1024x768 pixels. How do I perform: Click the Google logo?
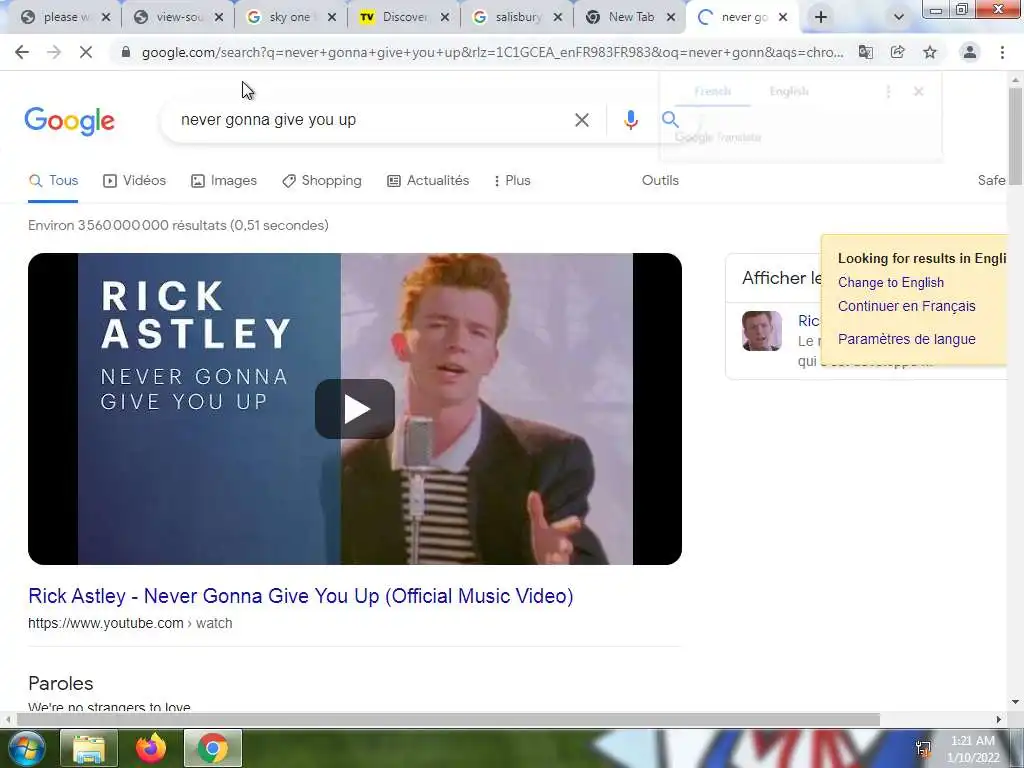tap(69, 121)
